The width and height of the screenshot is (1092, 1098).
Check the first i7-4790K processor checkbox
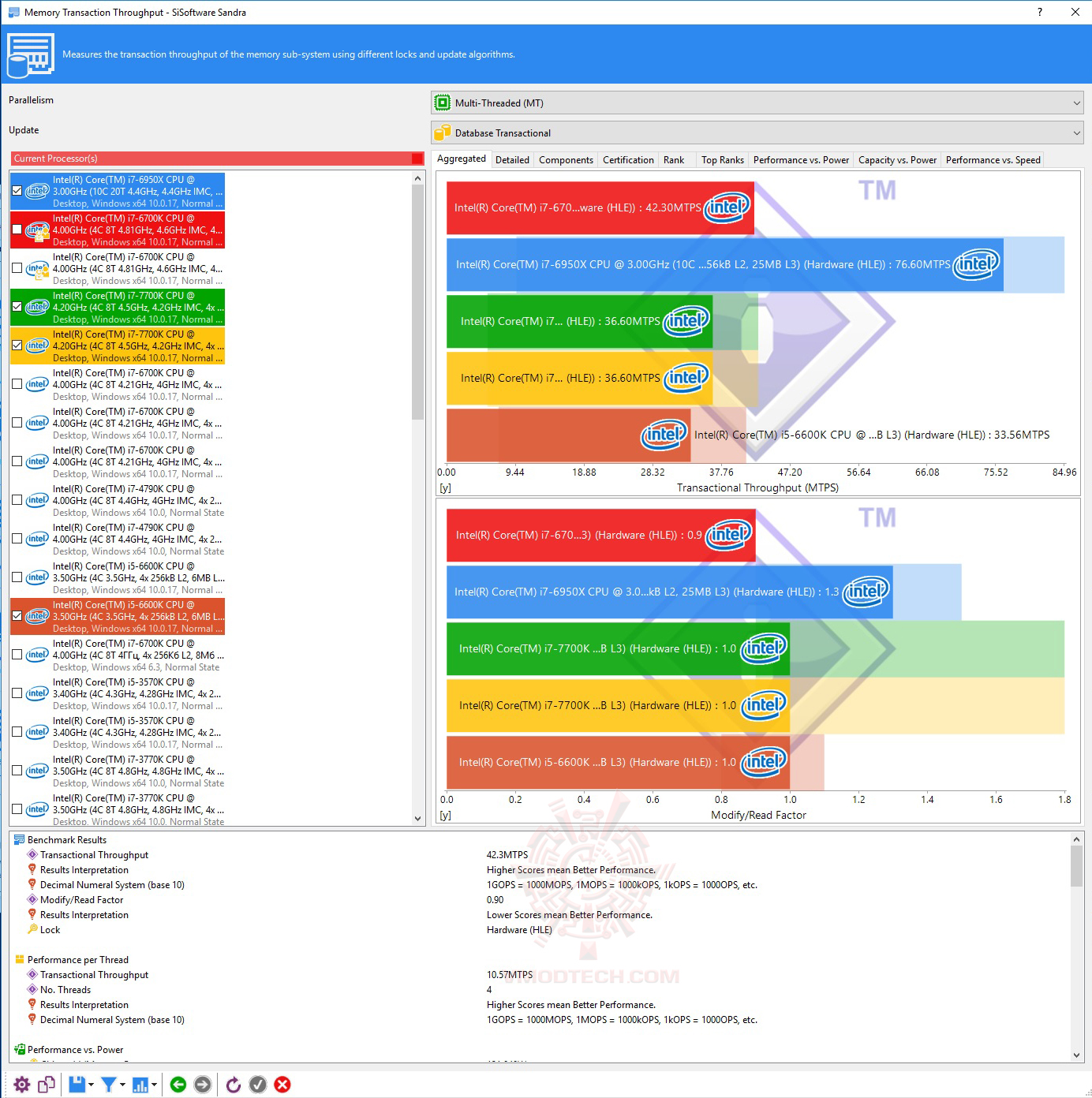pos(17,500)
